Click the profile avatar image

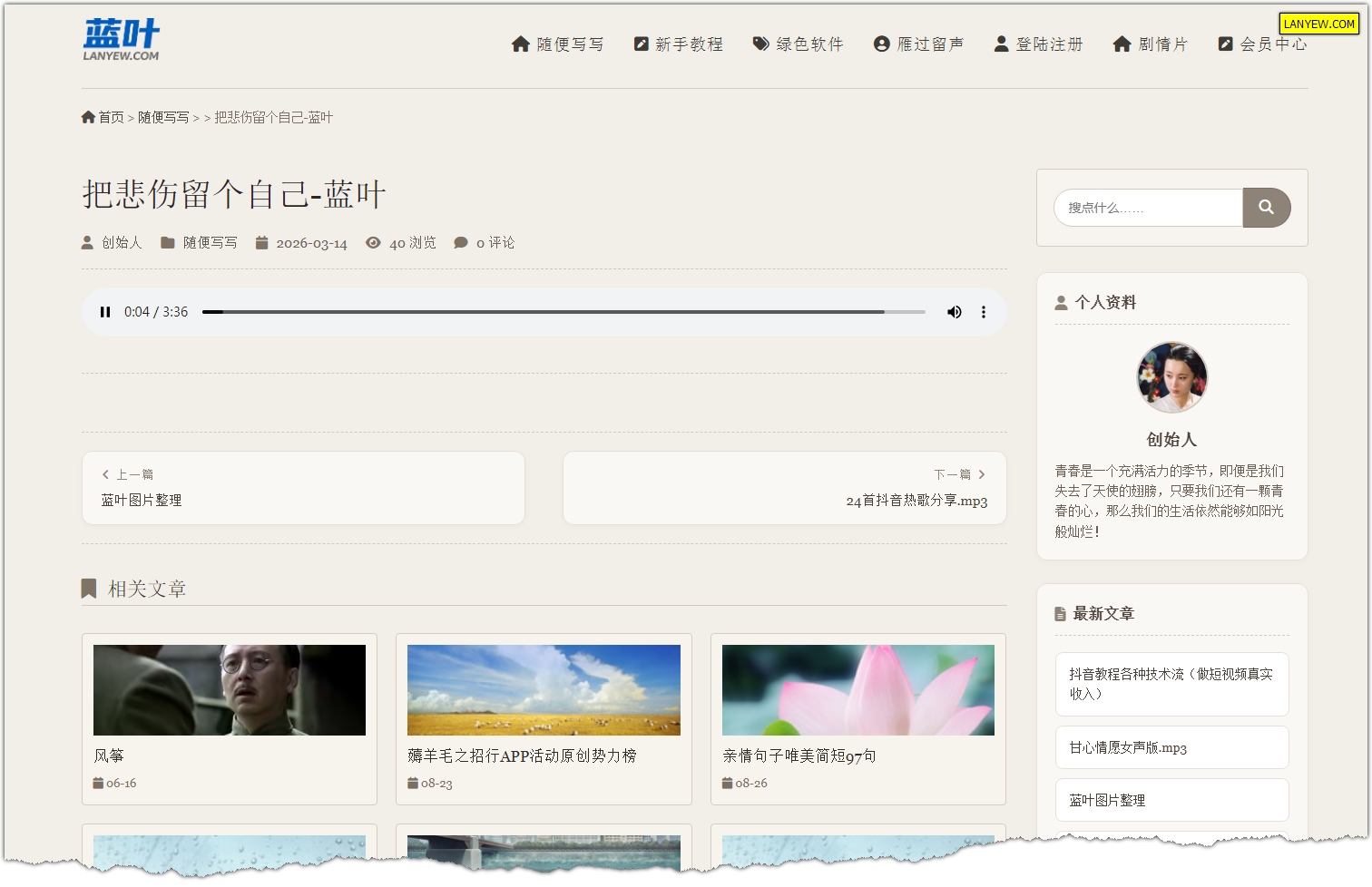coord(1171,377)
